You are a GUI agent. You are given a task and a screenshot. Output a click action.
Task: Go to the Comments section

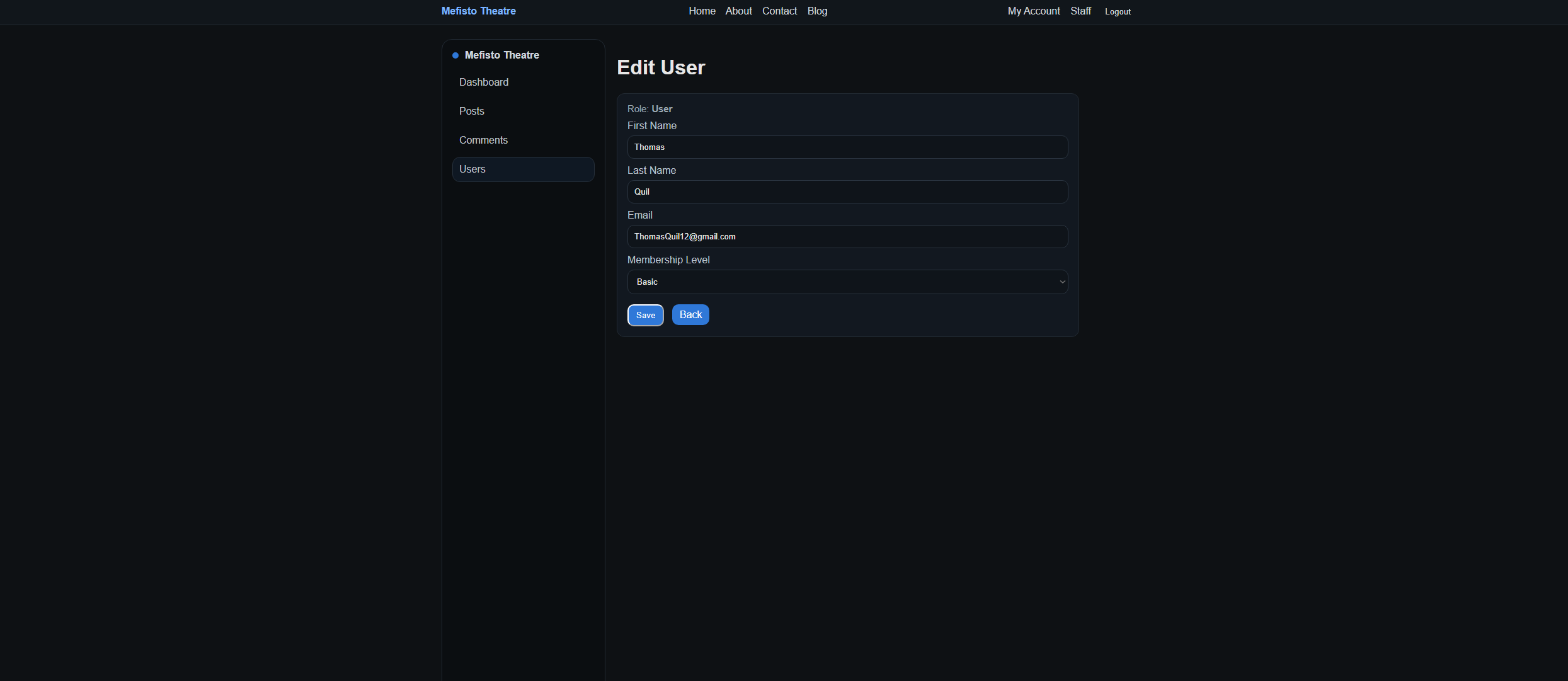coord(483,140)
